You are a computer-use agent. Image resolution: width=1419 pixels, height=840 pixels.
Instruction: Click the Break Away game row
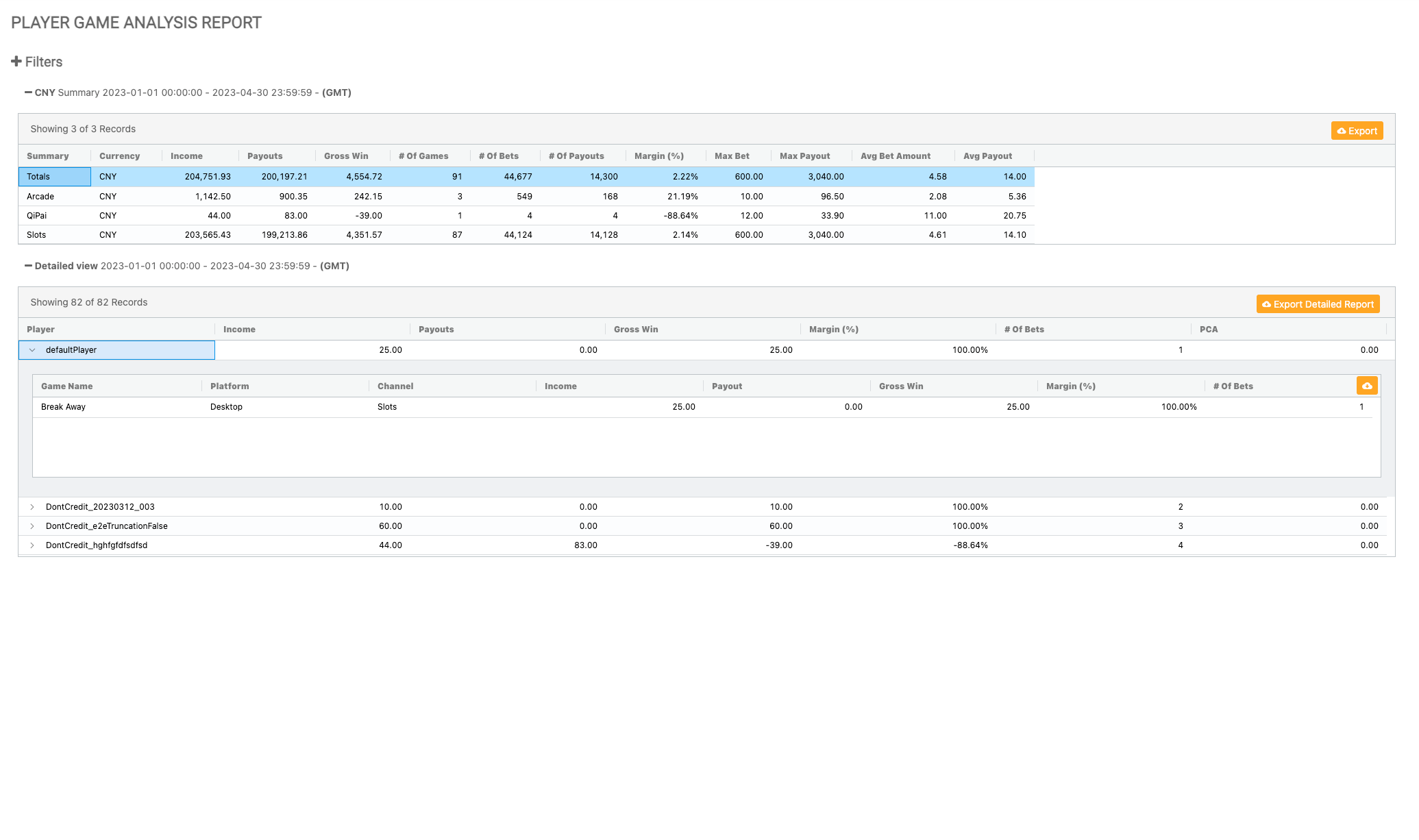coord(63,407)
